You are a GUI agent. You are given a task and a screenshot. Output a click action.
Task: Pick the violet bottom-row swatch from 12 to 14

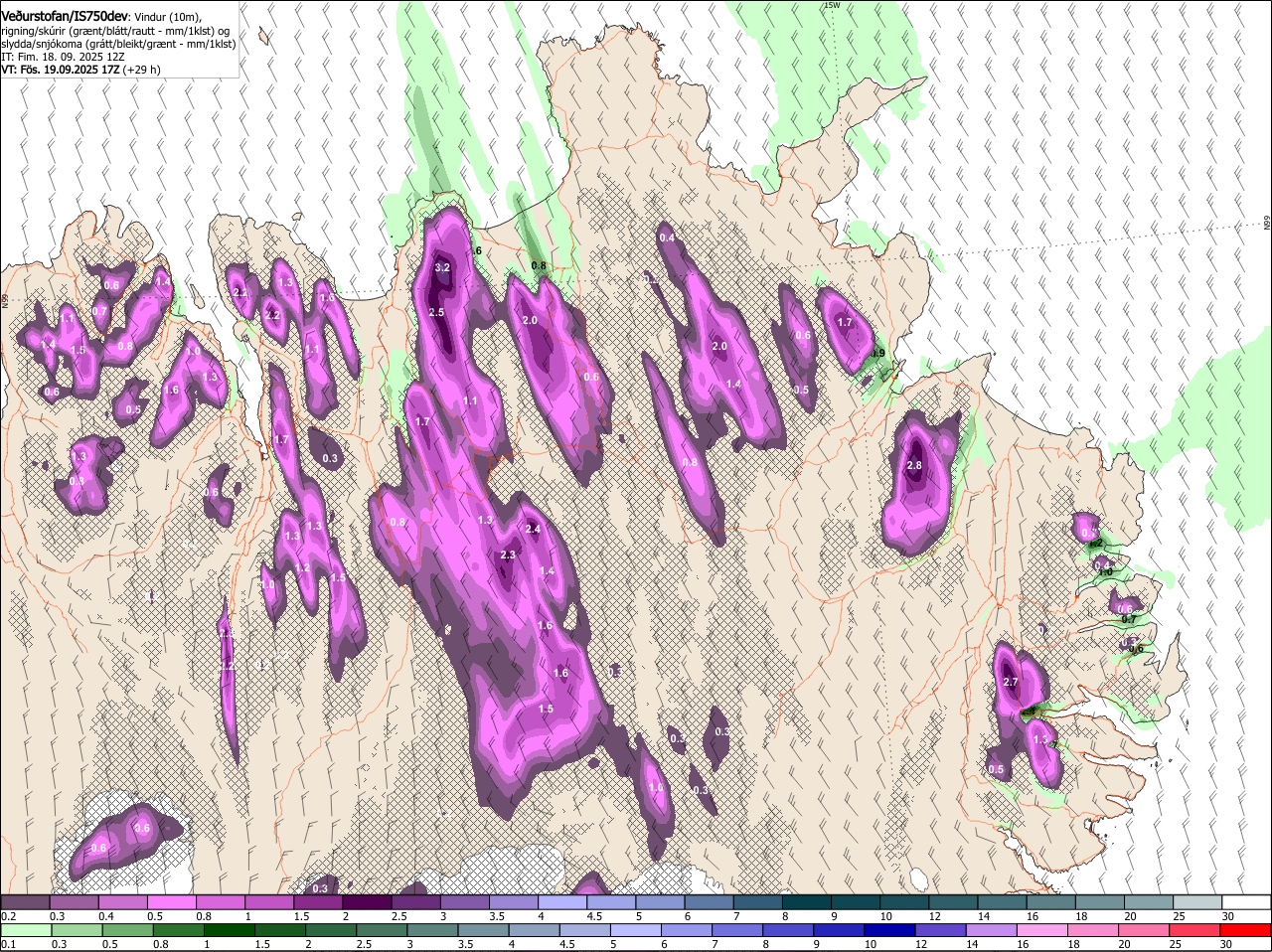940,930
